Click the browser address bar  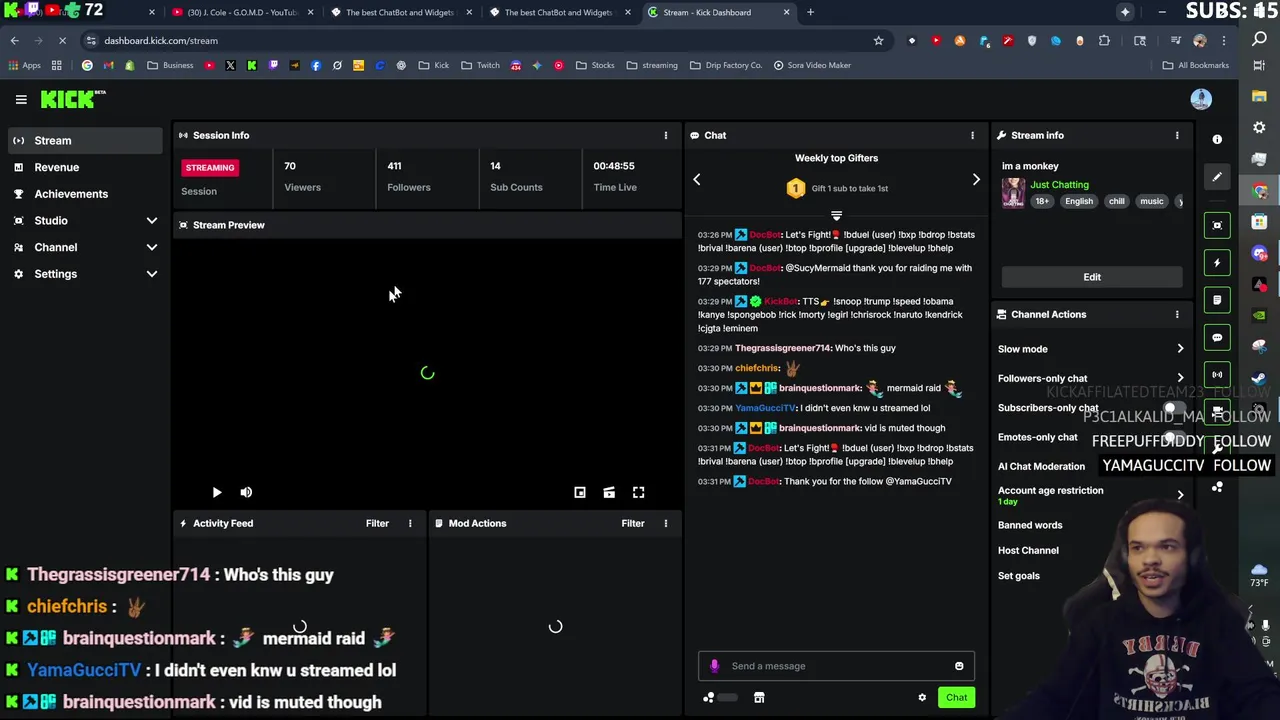(480, 41)
